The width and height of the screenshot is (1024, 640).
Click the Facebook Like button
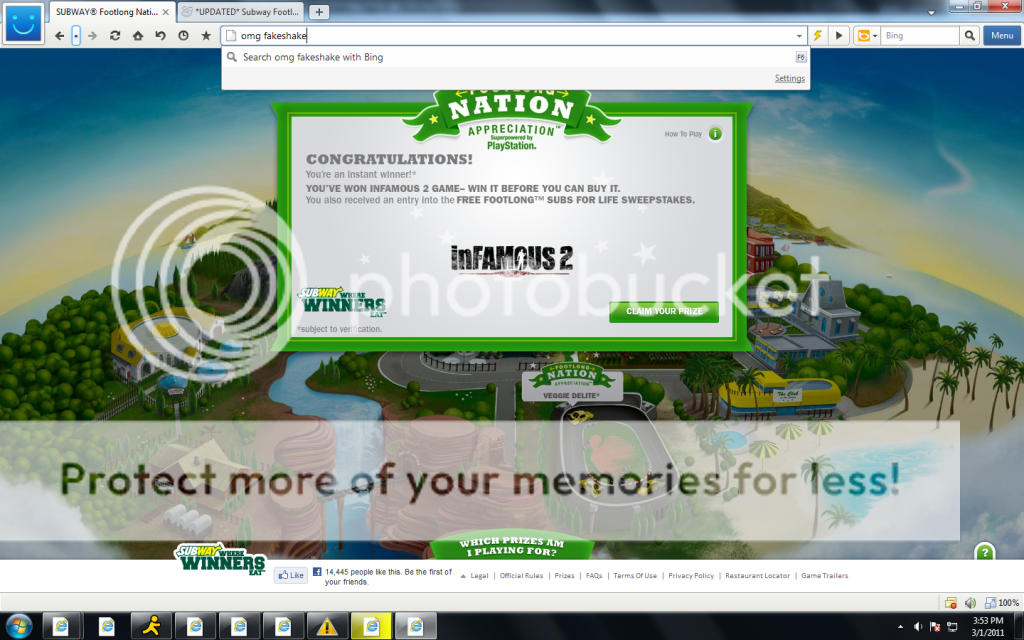coord(291,575)
